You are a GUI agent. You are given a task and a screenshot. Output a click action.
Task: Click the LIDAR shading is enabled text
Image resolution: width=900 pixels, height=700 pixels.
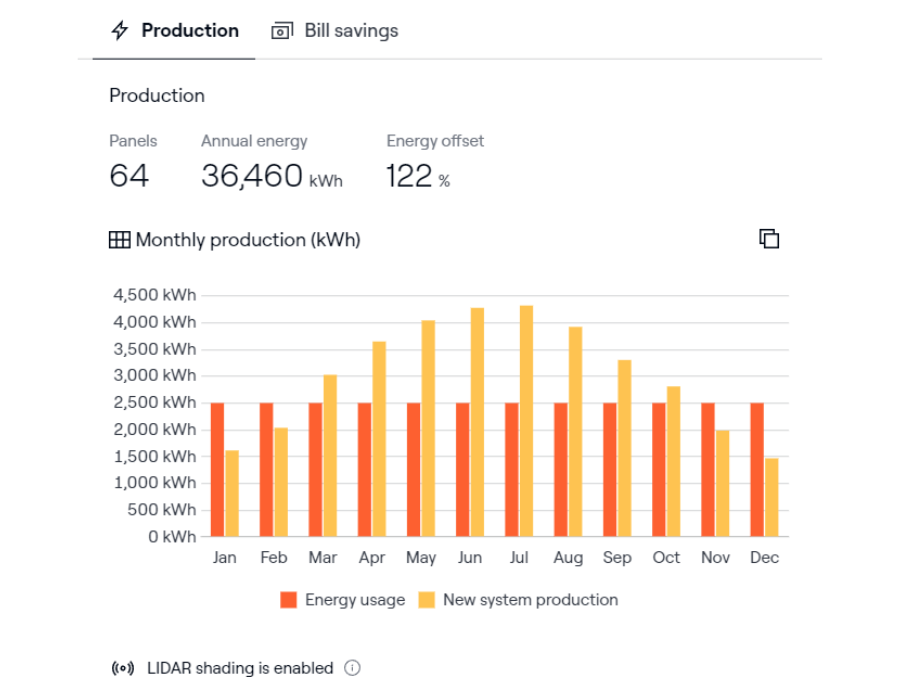[x=240, y=668]
